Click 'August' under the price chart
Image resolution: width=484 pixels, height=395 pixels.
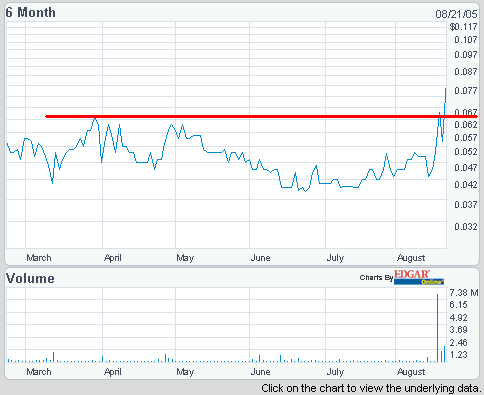(x=411, y=258)
